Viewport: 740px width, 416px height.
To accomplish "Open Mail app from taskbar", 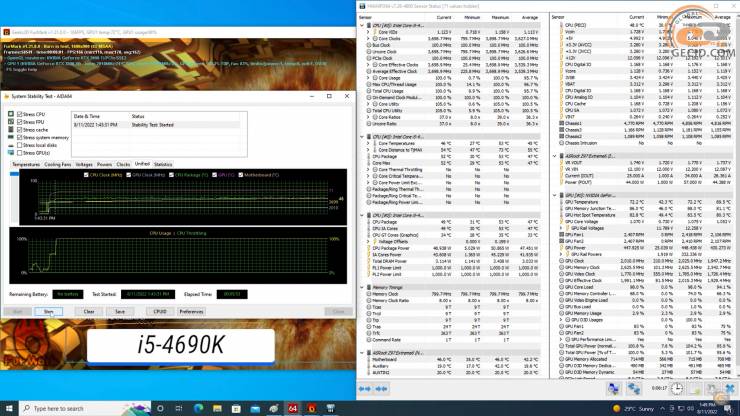I will 255,408.
